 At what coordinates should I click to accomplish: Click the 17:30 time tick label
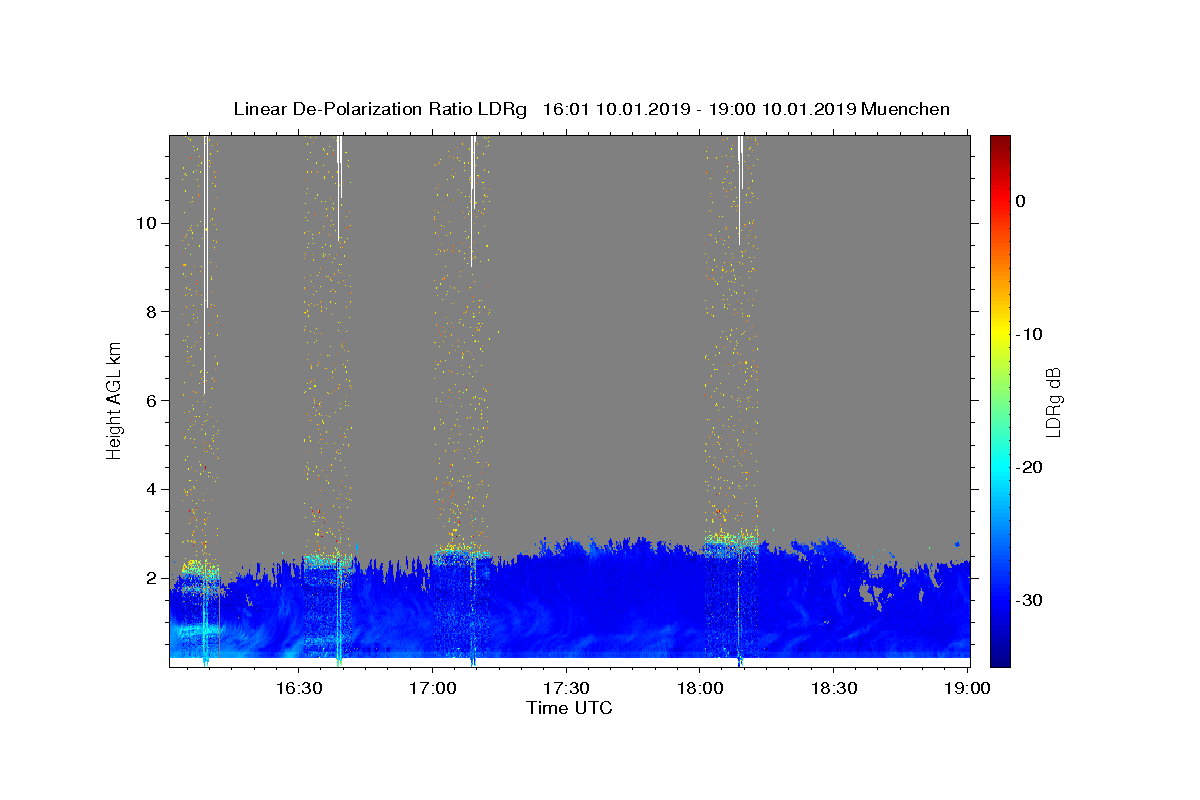point(567,688)
